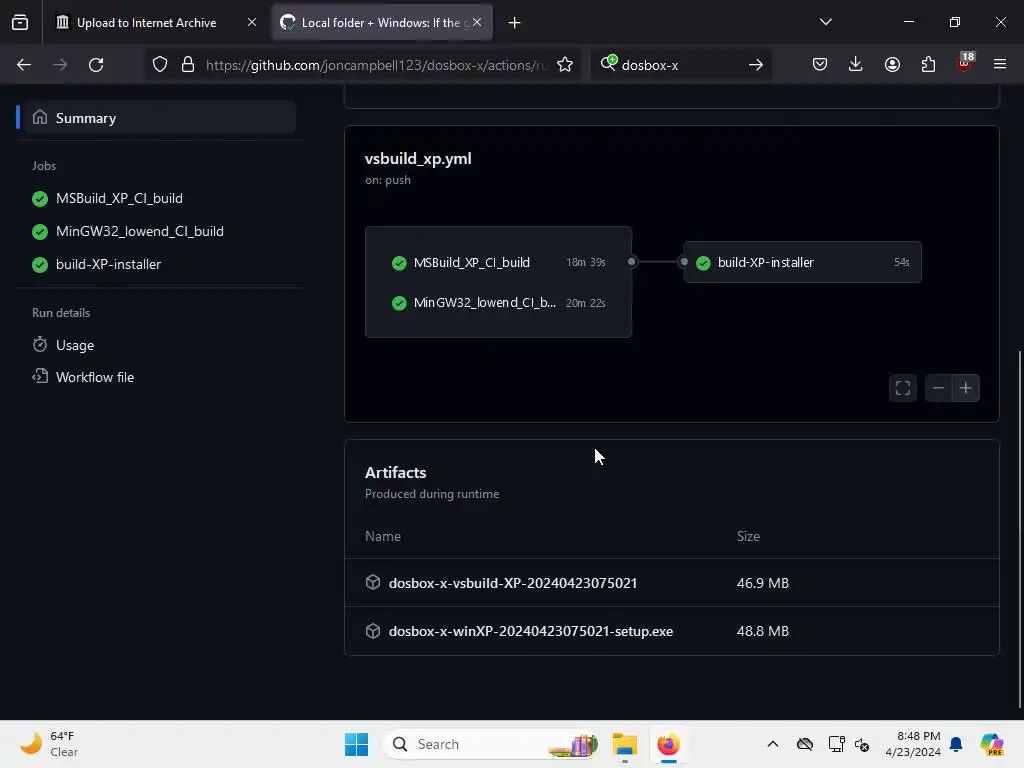Screen dimensions: 1024x768
Task: Click the OneDrive cloud tray icon
Action: point(805,744)
